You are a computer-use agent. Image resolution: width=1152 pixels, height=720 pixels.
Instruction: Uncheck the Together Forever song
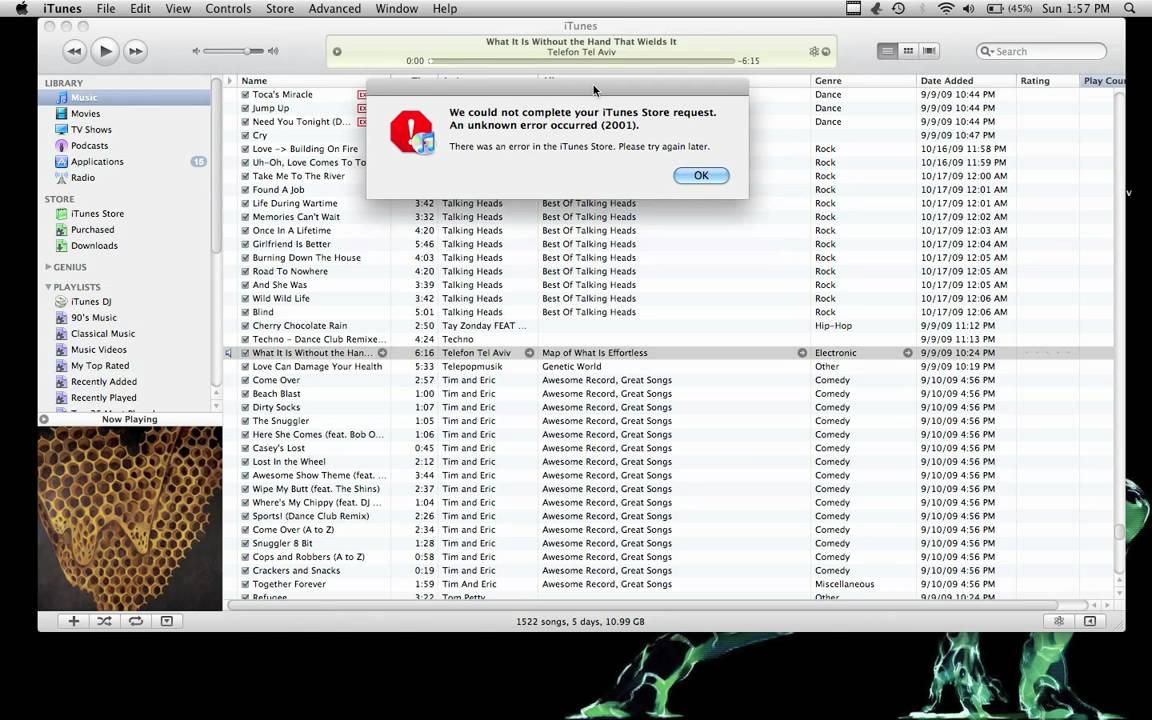tap(245, 584)
